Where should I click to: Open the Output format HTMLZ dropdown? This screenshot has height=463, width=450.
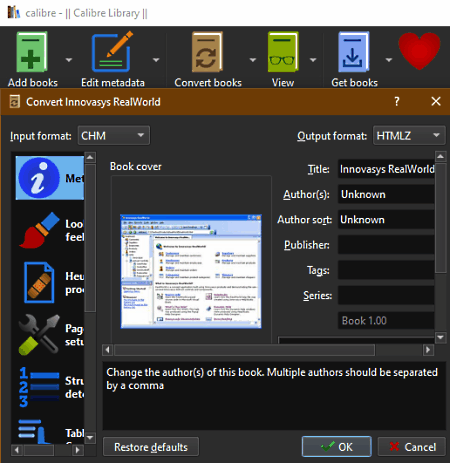409,136
